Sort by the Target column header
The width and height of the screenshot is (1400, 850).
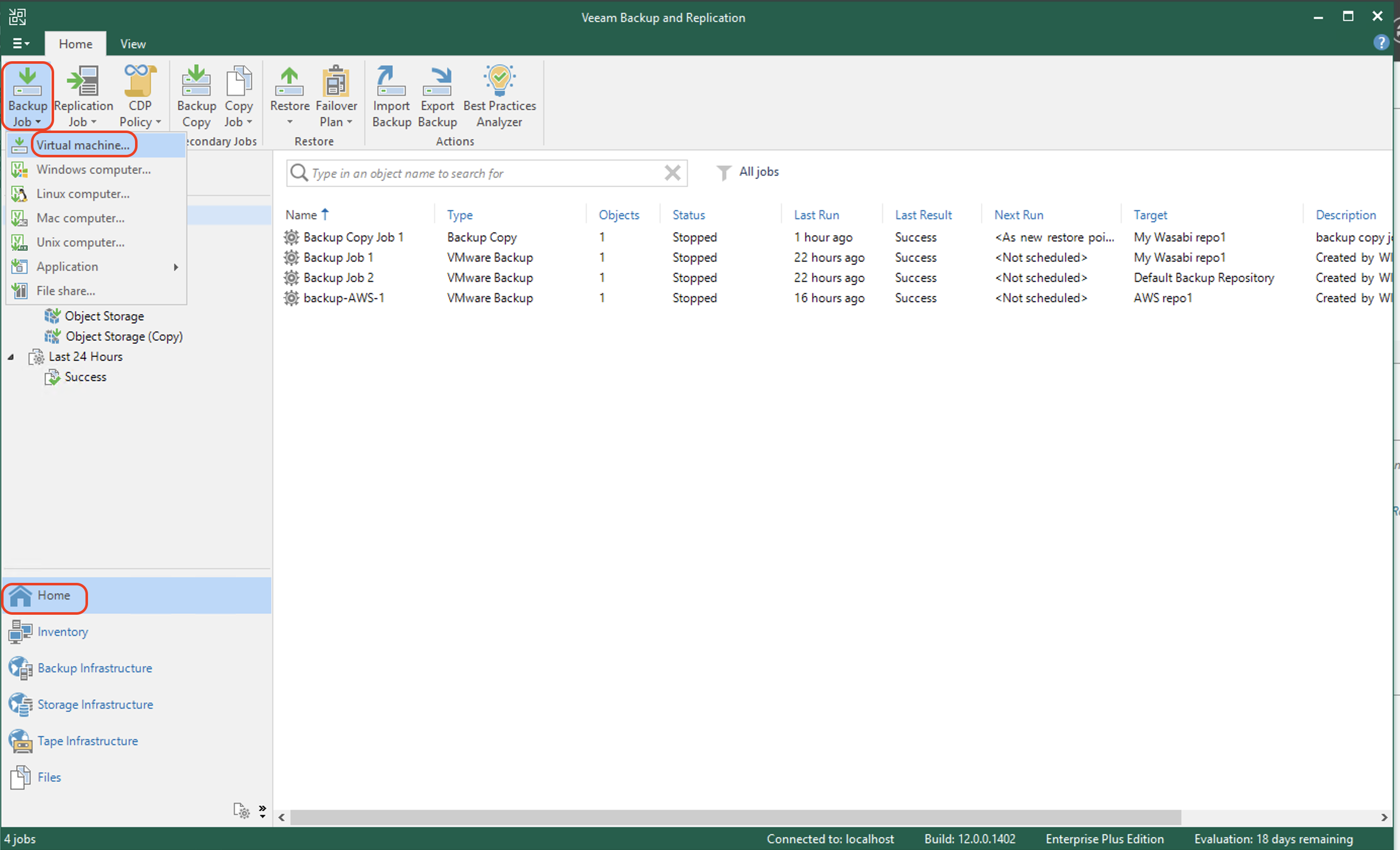[1150, 215]
